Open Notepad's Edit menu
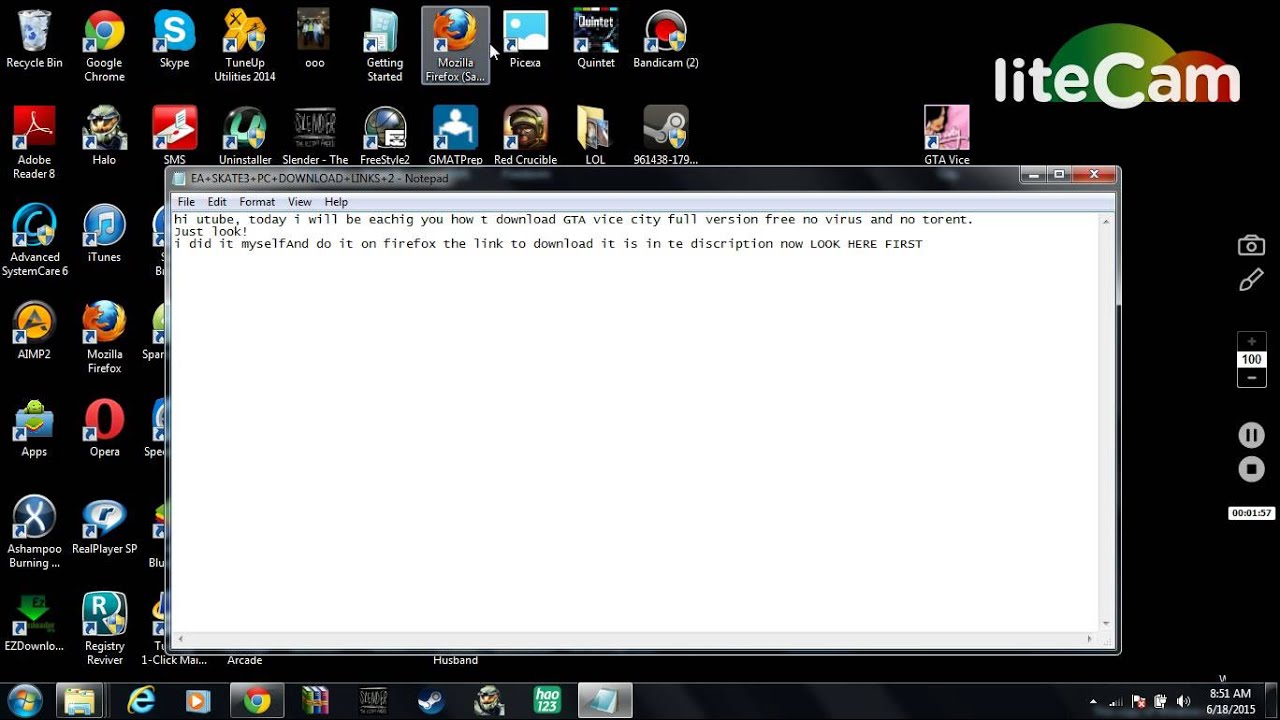This screenshot has width=1280, height=720. [217, 202]
